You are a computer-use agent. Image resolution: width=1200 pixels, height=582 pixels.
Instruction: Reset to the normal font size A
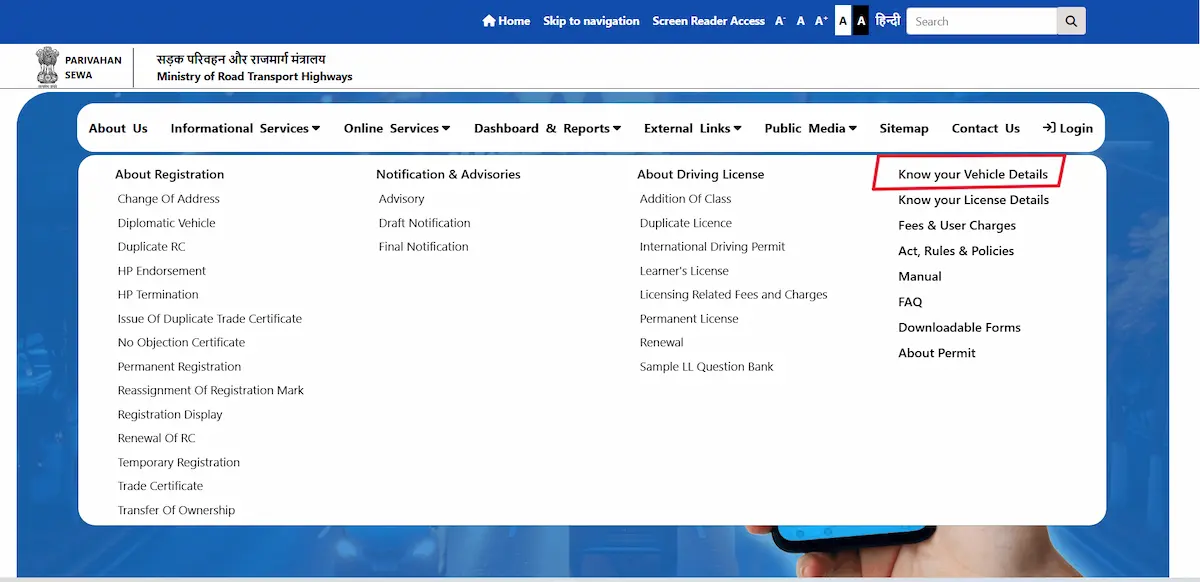tap(801, 21)
